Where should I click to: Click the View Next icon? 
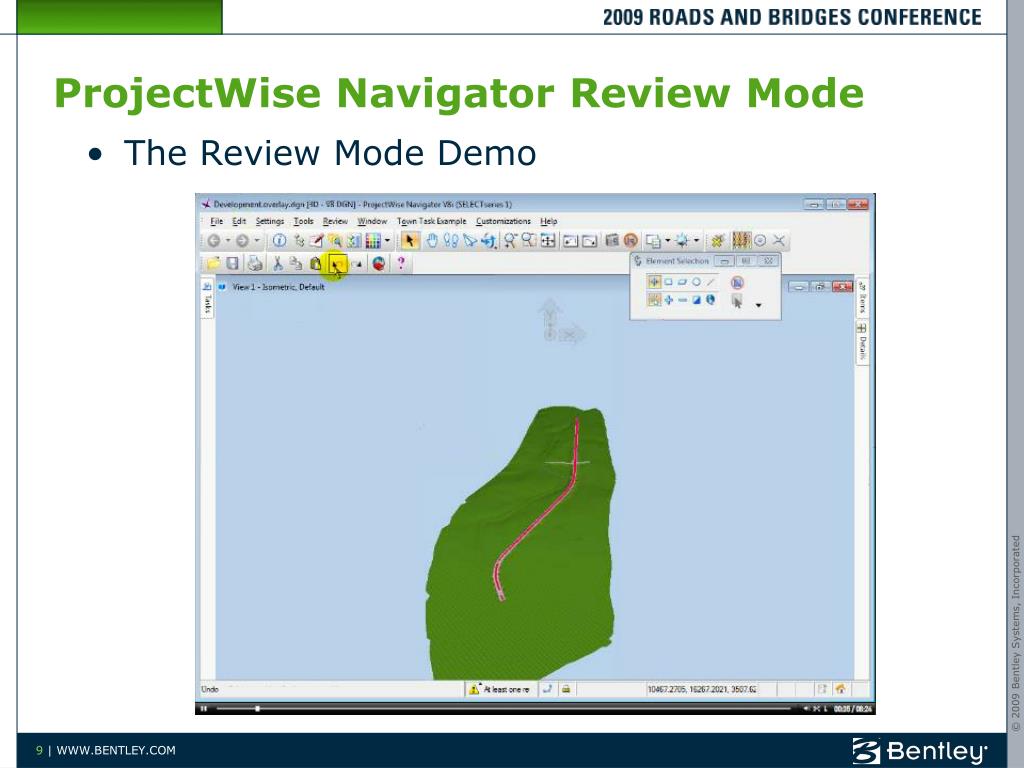point(590,241)
